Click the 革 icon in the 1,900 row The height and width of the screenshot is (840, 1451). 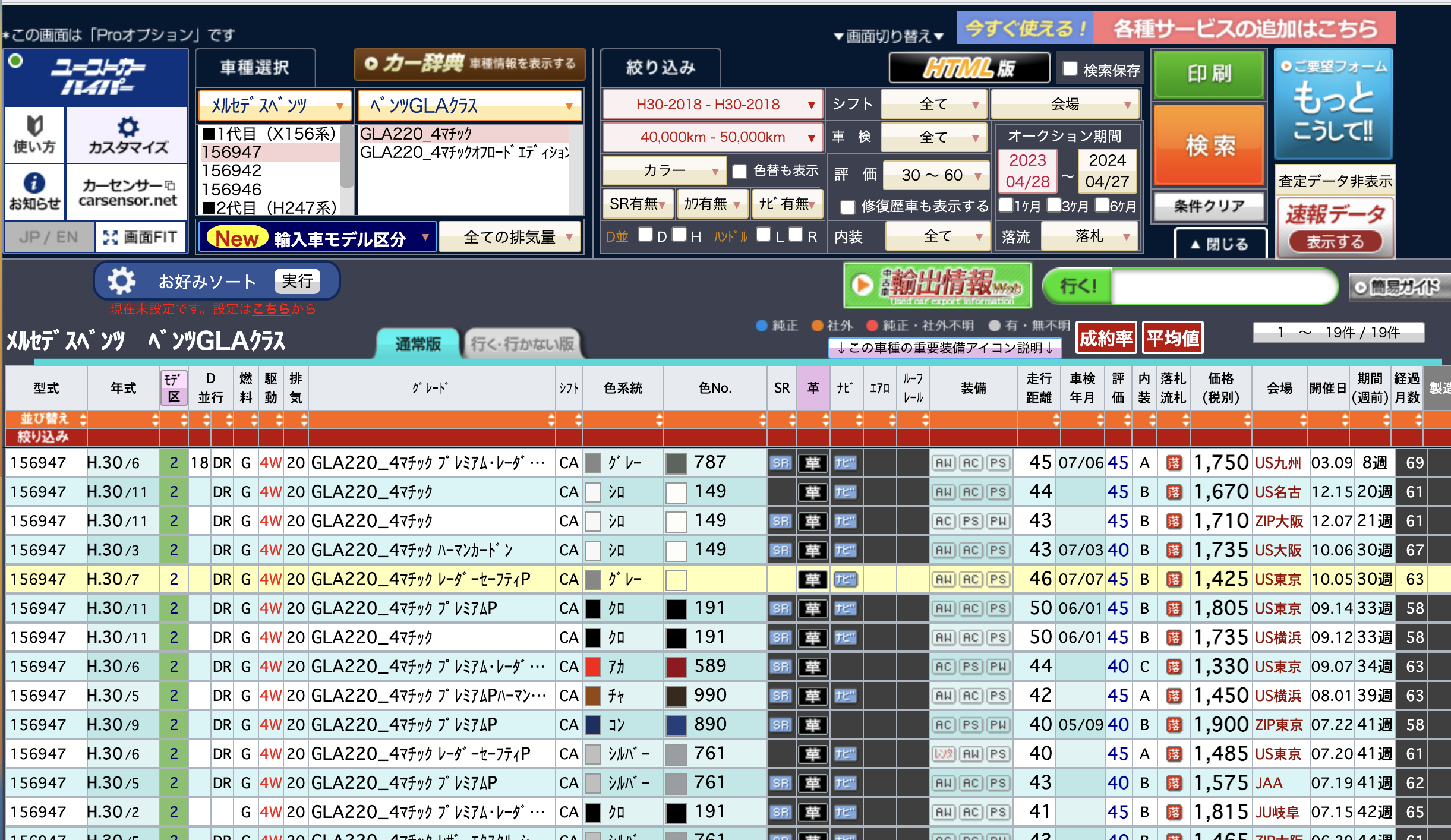[x=812, y=725]
